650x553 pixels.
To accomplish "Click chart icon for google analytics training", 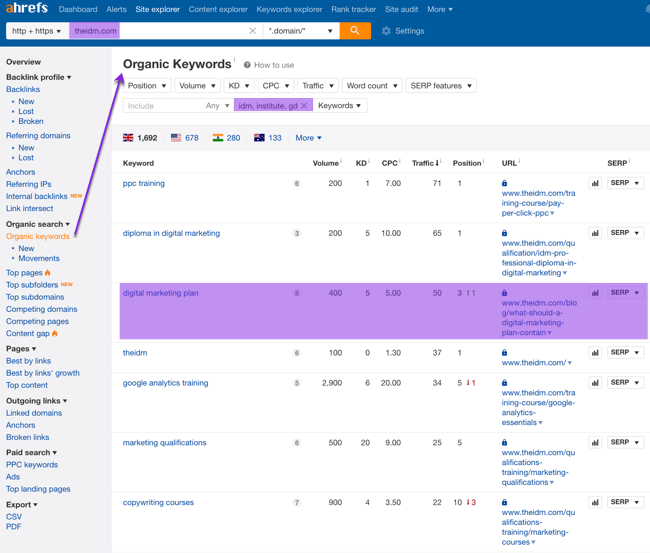I will click(595, 383).
